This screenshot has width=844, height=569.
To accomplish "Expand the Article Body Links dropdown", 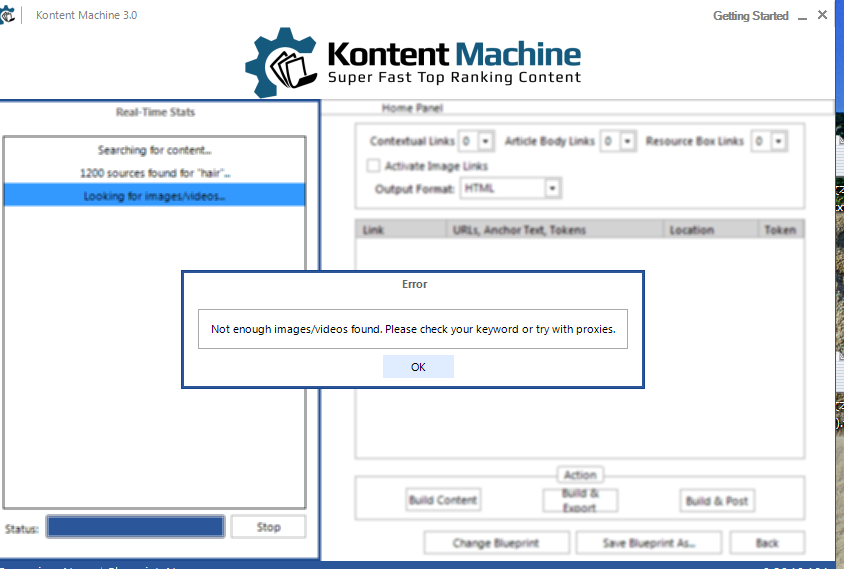I will pyautogui.click(x=628, y=141).
